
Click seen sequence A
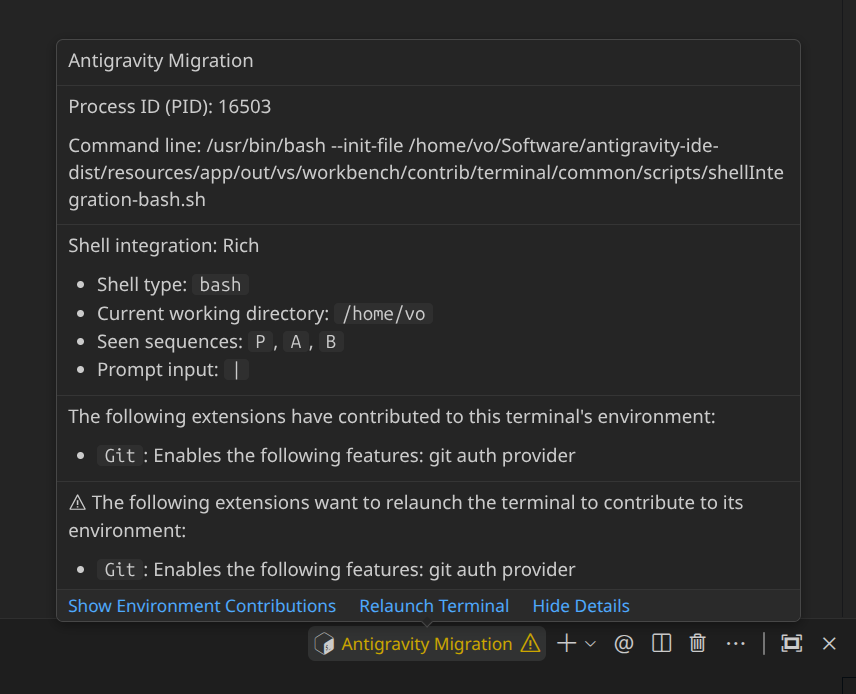click(x=295, y=342)
